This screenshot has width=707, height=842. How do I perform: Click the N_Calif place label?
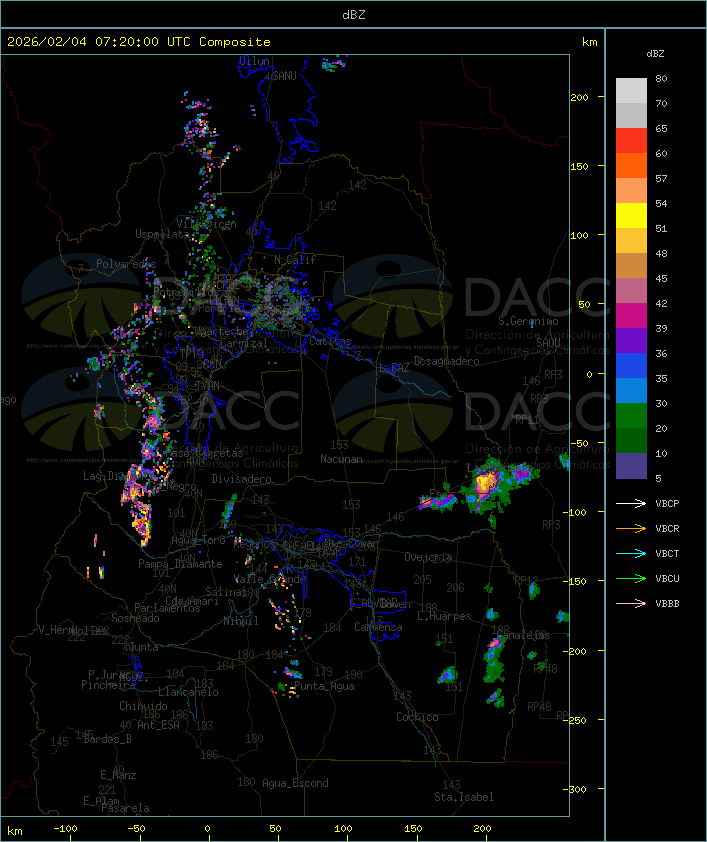coord(295,259)
